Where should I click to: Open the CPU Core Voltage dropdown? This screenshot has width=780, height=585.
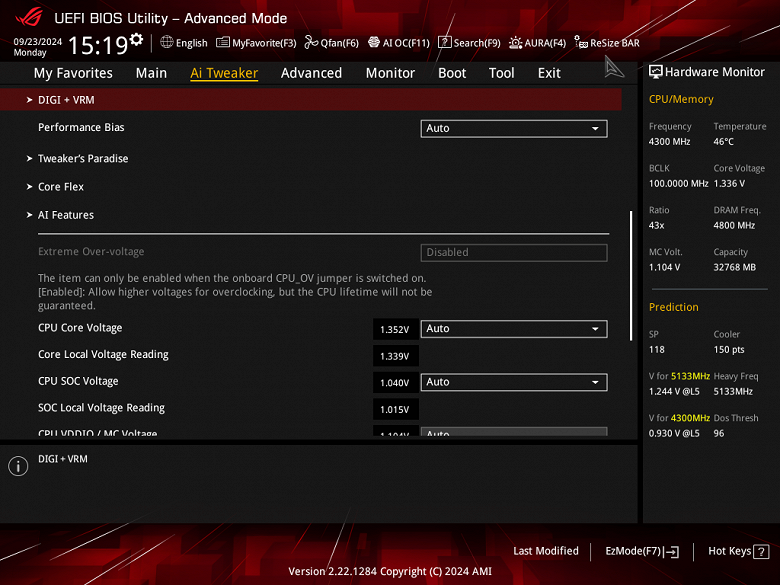click(514, 329)
